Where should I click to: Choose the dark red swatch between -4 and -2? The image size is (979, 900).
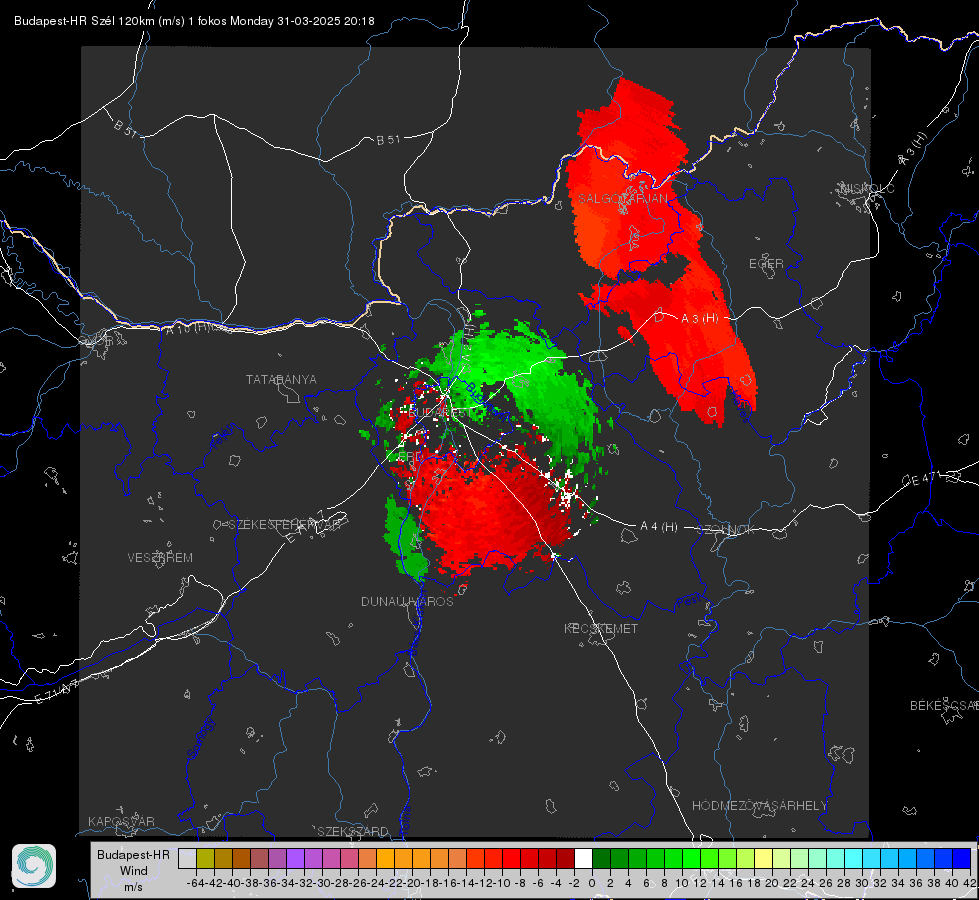pyautogui.click(x=565, y=859)
